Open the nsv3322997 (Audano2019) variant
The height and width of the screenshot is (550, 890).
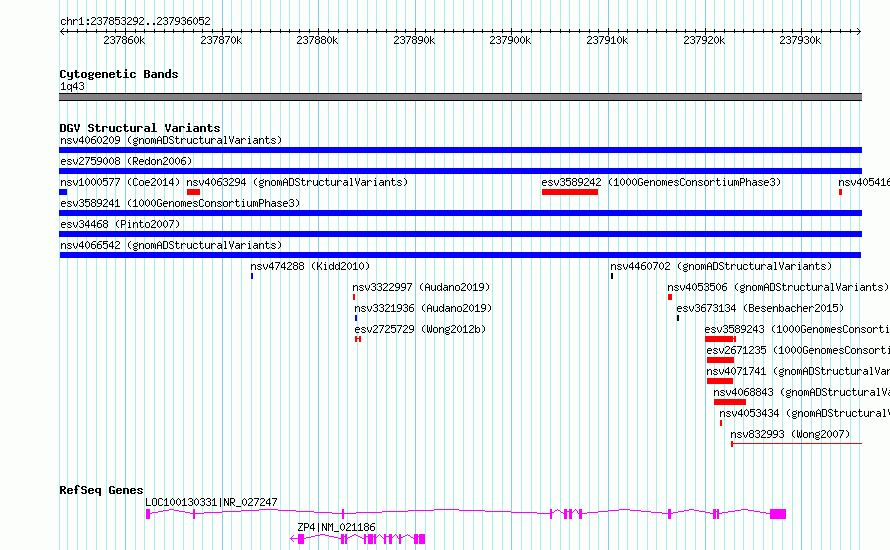[x=421, y=287]
